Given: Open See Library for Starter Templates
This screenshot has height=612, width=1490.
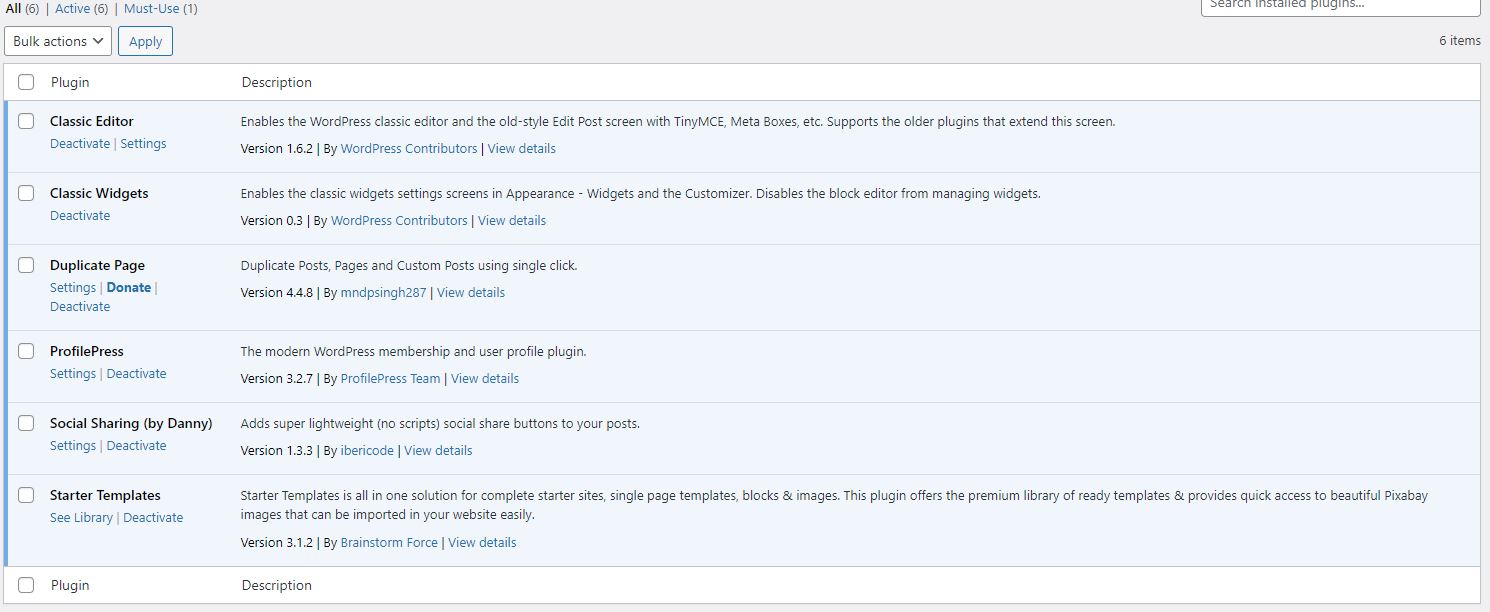Looking at the screenshot, I should tap(81, 517).
